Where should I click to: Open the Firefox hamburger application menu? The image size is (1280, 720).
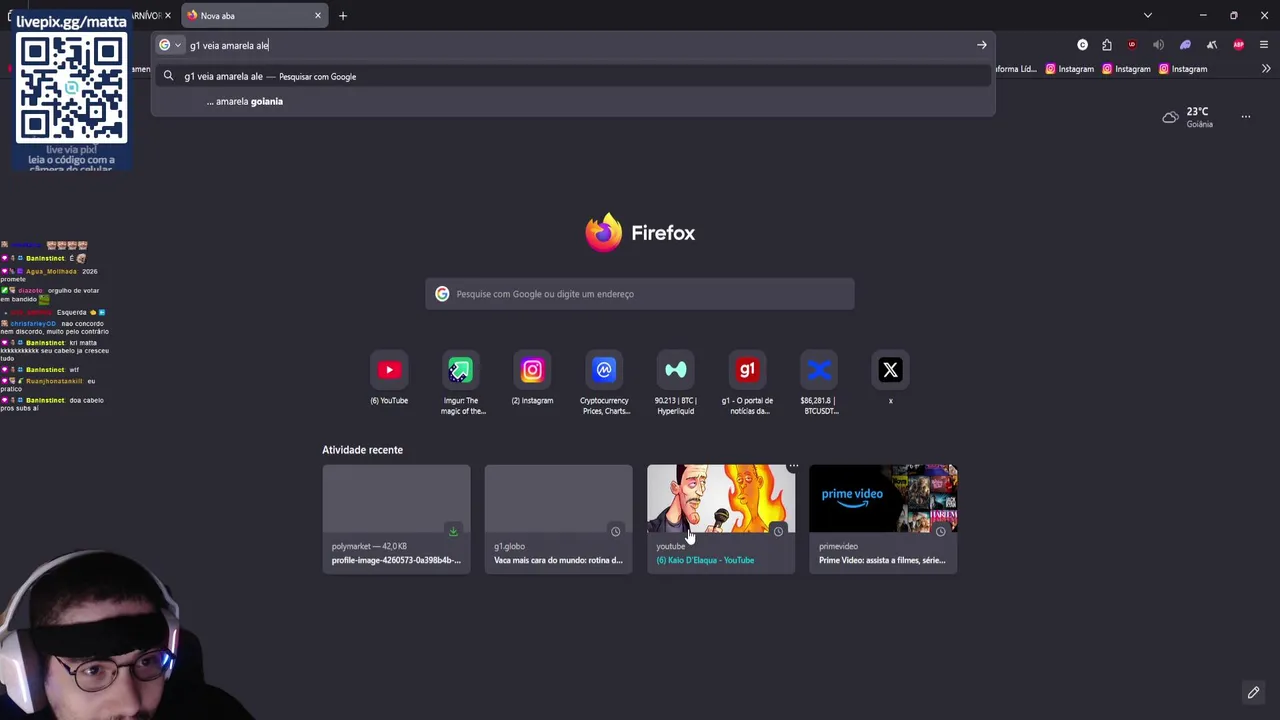[x=1264, y=45]
